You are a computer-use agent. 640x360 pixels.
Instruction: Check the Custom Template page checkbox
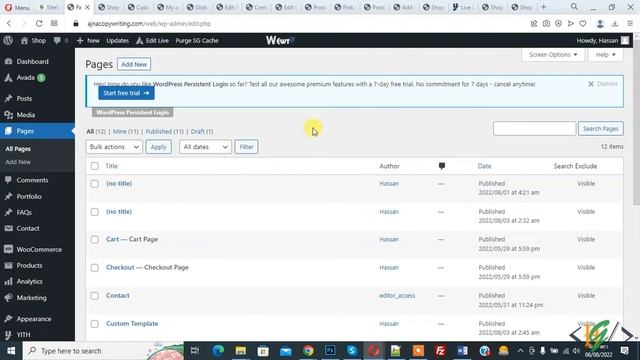tap(95, 324)
